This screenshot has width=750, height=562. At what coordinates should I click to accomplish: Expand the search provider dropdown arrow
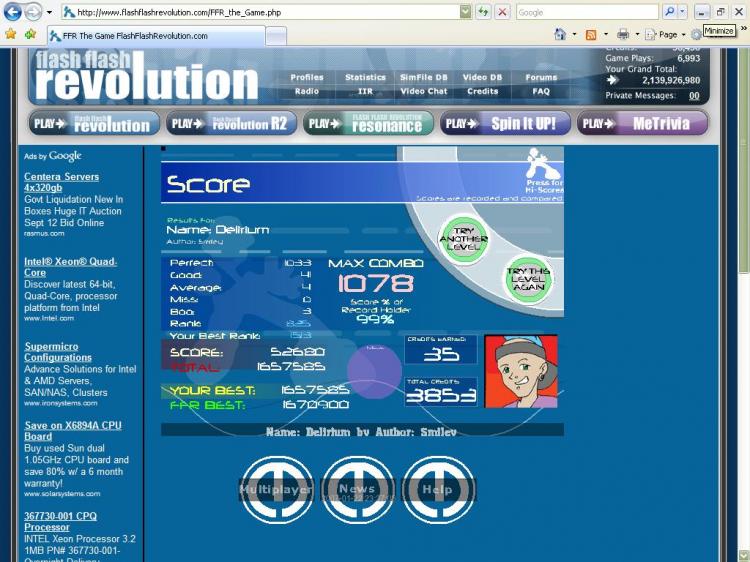click(x=682, y=12)
